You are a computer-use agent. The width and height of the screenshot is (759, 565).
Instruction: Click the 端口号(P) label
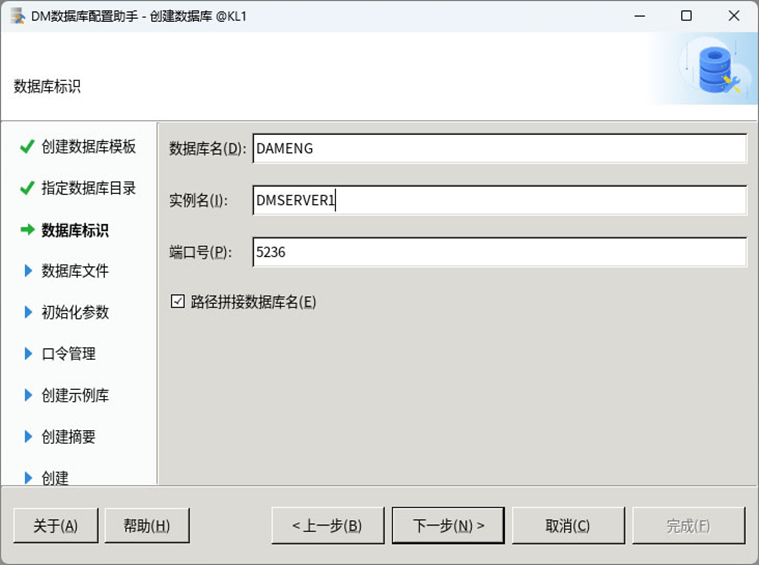[x=200, y=252]
